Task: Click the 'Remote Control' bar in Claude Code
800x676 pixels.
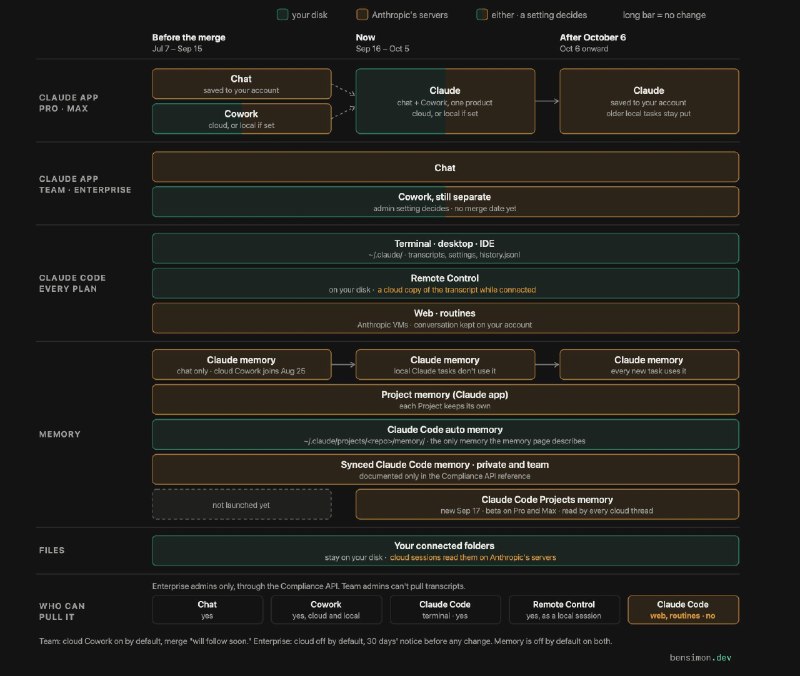Action: pyautogui.click(x=445, y=283)
